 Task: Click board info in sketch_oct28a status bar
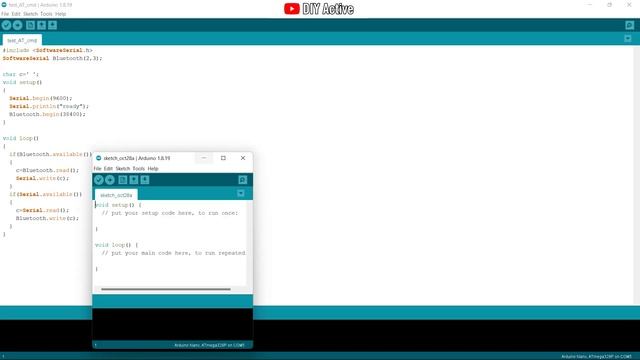tap(209, 345)
